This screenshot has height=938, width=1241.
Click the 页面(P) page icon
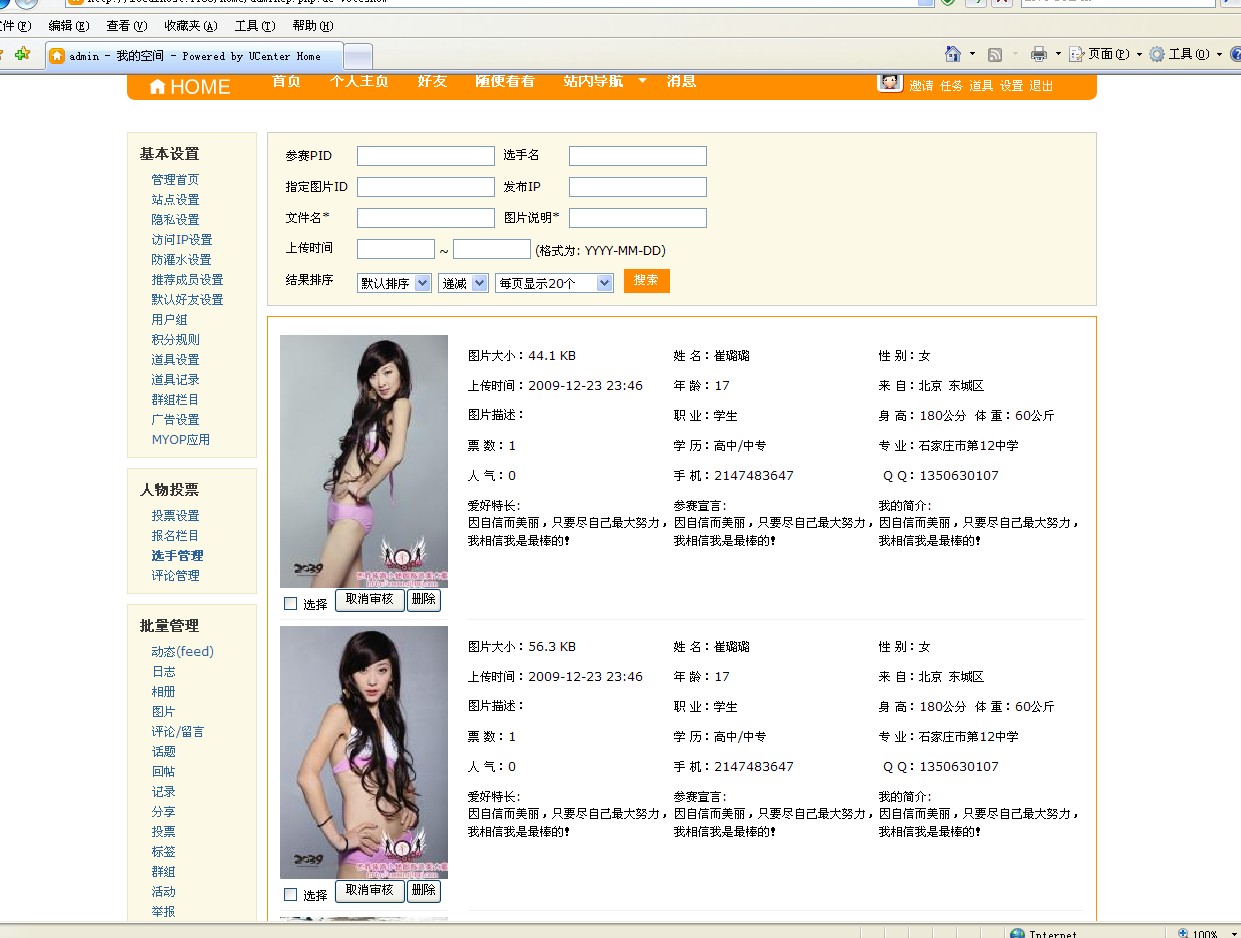click(x=1077, y=54)
